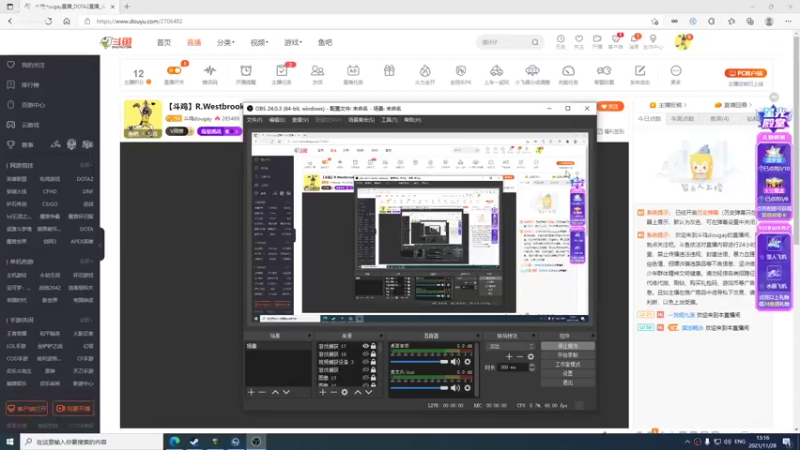Viewport: 800px width, 450px height.
Task: Open the 全民乐PK shield icon
Action: (x=461, y=70)
